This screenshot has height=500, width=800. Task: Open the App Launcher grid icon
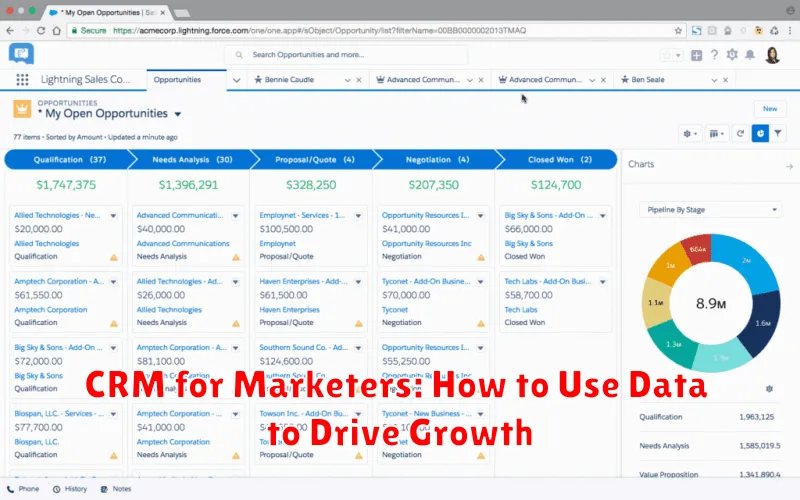22,80
